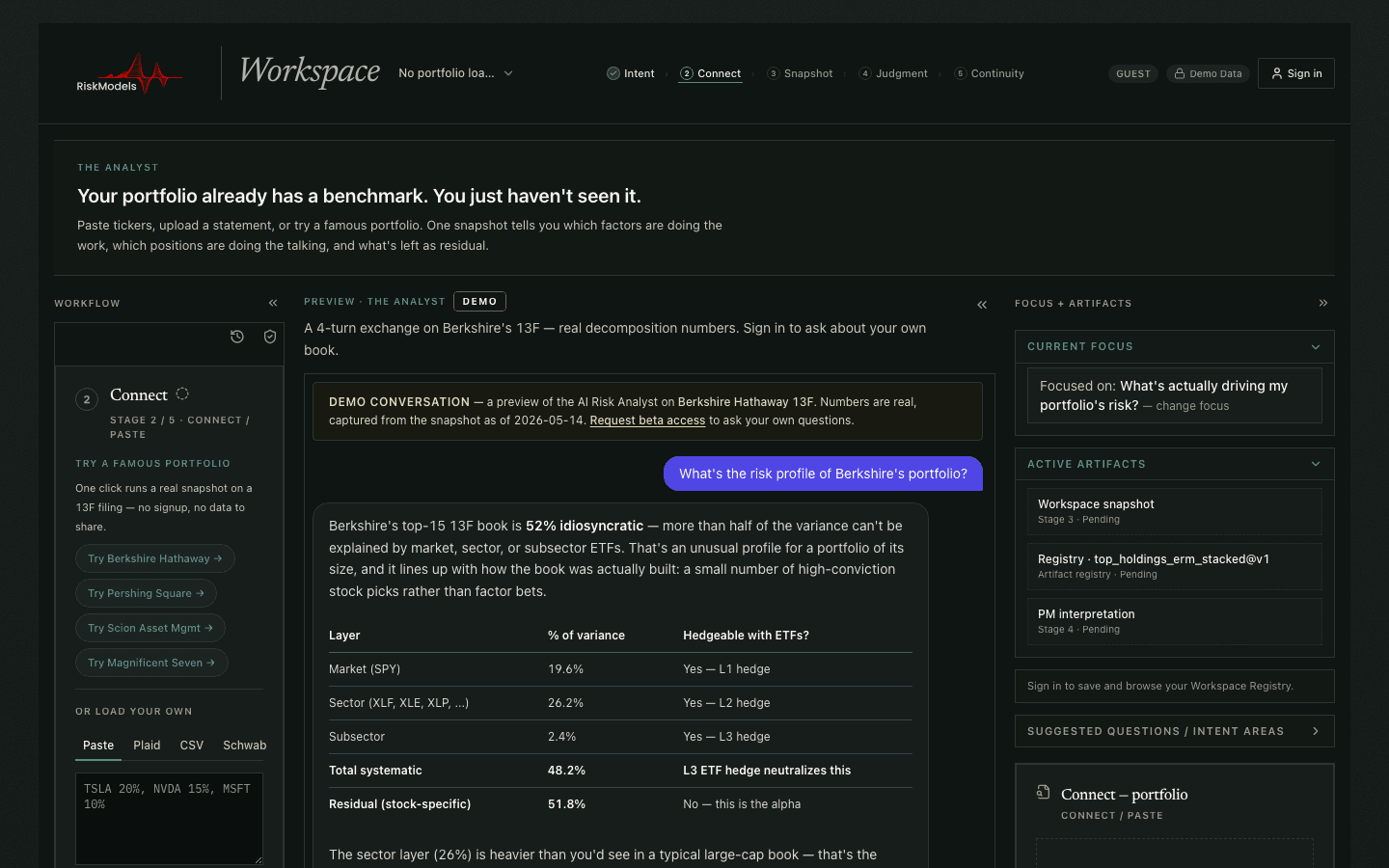Open the Workspace snapshot artifact
The width and height of the screenshot is (1389, 868).
tap(1174, 511)
